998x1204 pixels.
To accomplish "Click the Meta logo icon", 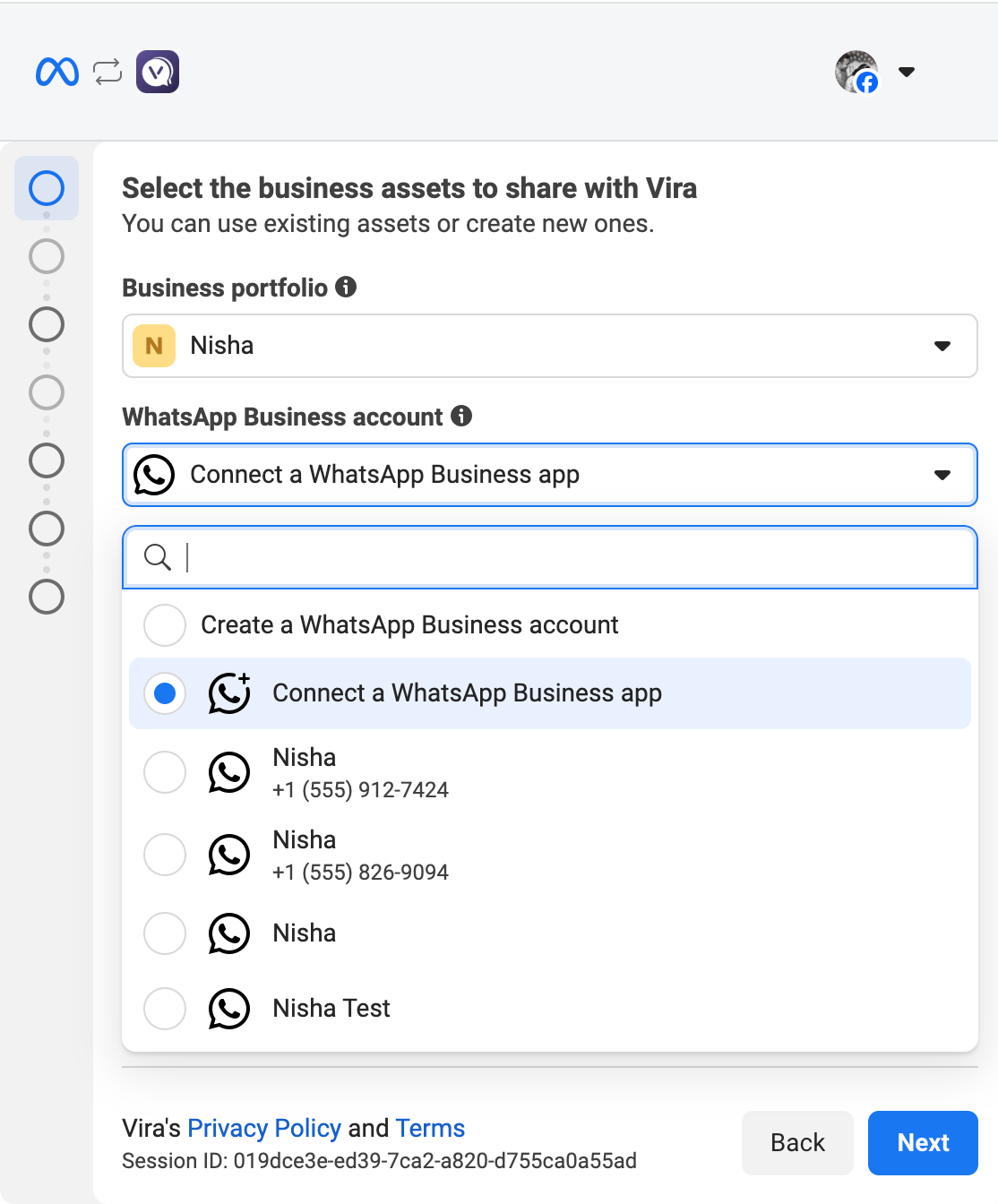I will 57,72.
